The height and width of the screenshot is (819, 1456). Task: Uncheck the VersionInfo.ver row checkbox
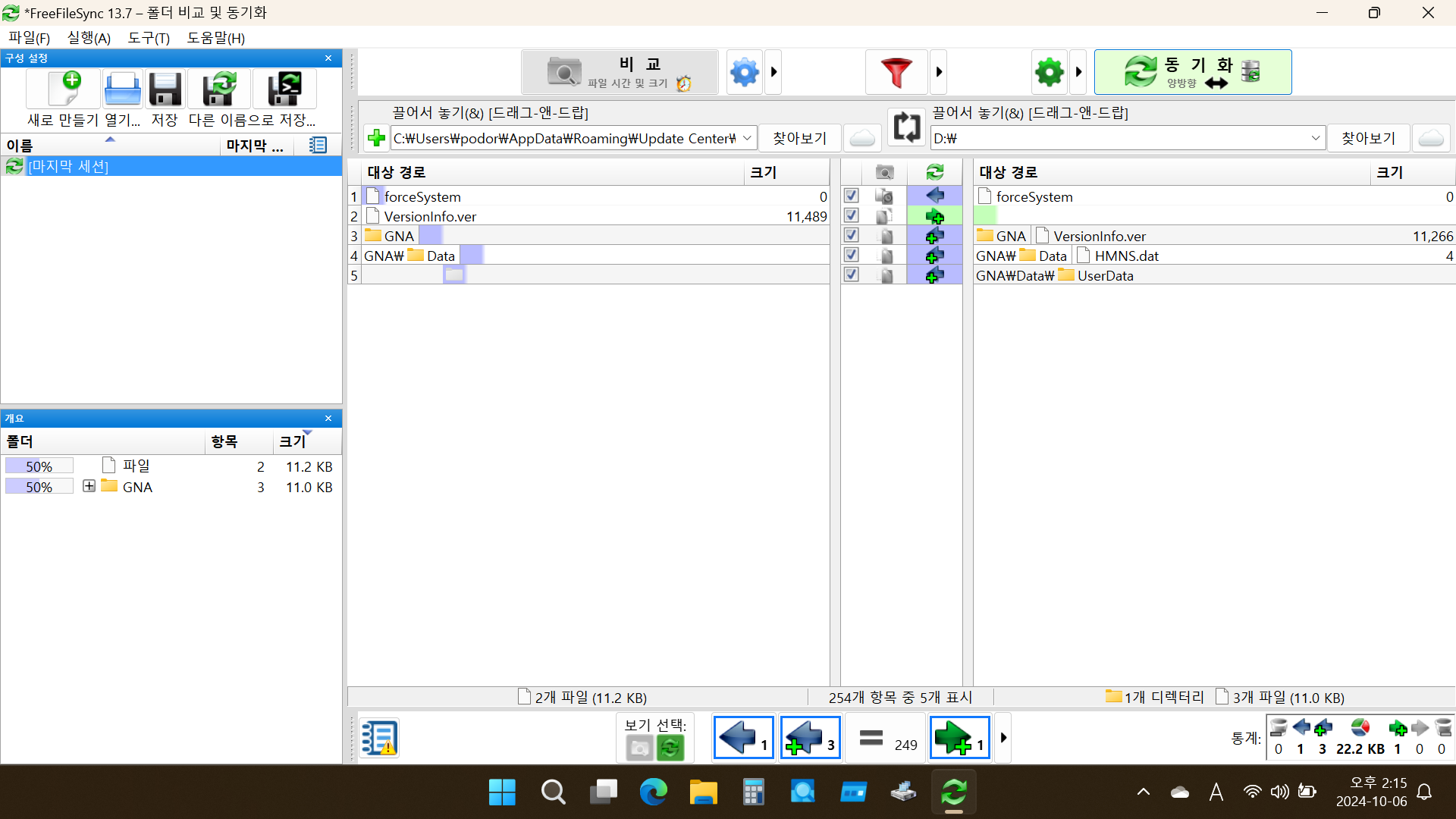[x=851, y=215]
